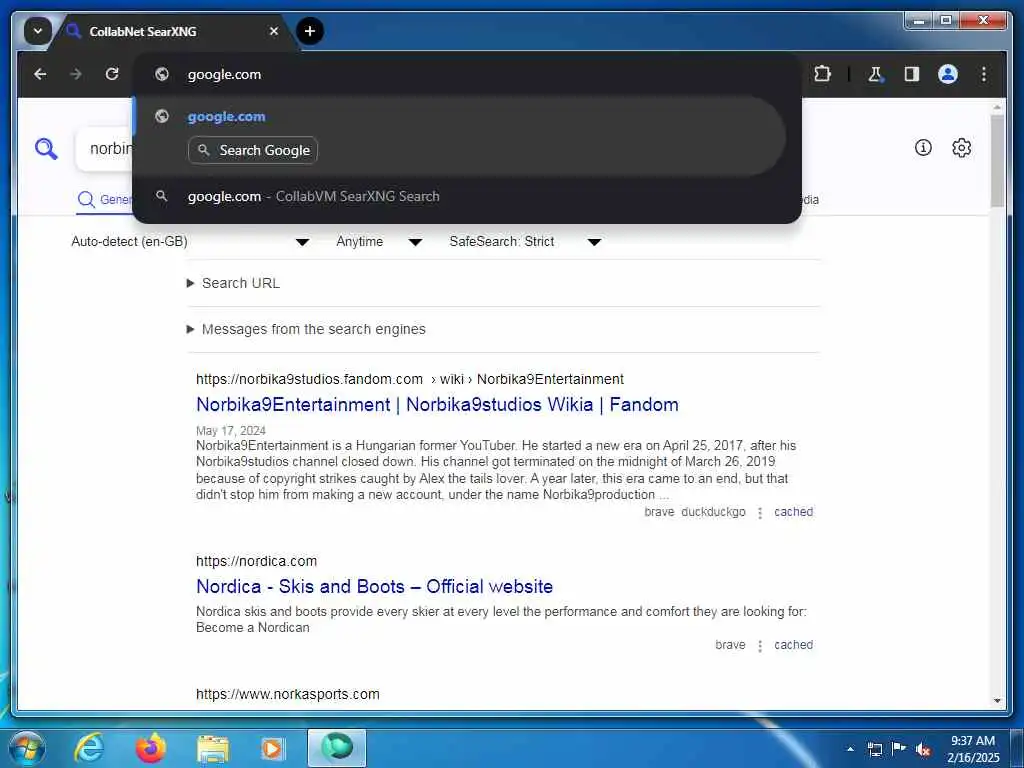Viewport: 1024px width, 768px height.
Task: Toggle the browser side panel icon
Action: pyautogui.click(x=912, y=74)
